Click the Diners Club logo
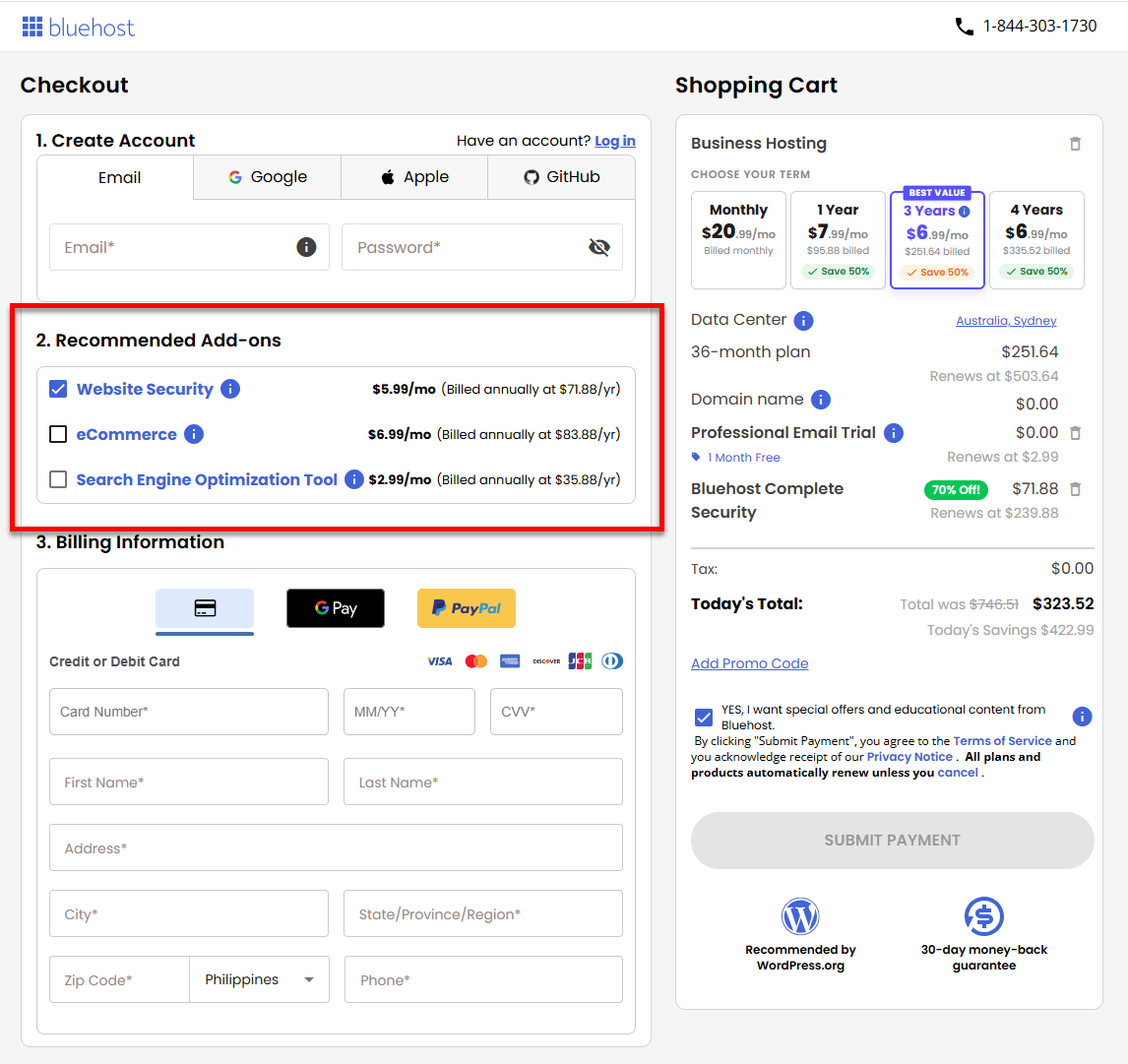Screen dimensions: 1128x1064 [x=612, y=661]
